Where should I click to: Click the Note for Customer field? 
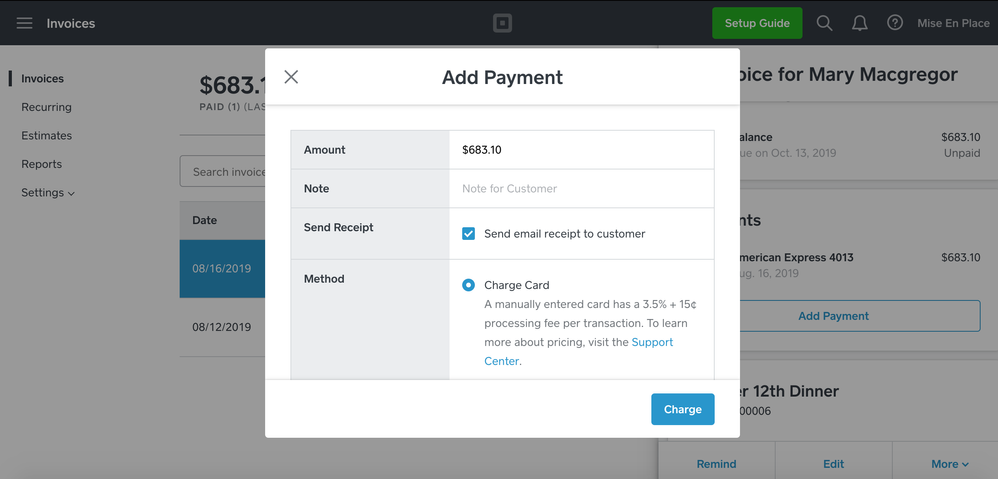580,189
